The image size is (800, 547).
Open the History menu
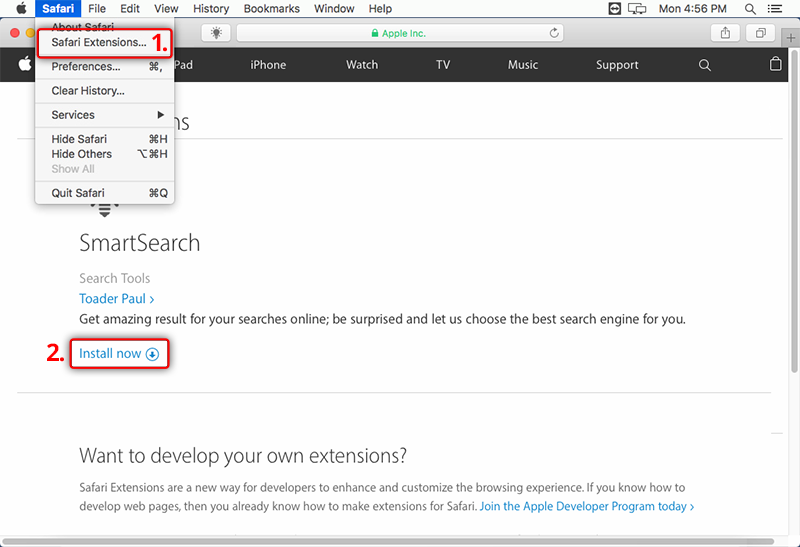[211, 8]
